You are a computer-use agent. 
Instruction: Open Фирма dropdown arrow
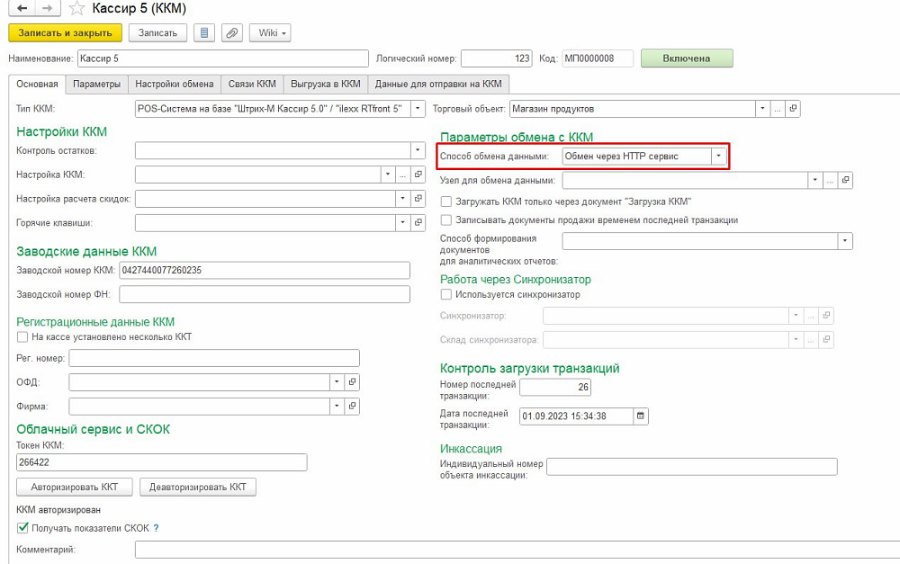click(337, 406)
